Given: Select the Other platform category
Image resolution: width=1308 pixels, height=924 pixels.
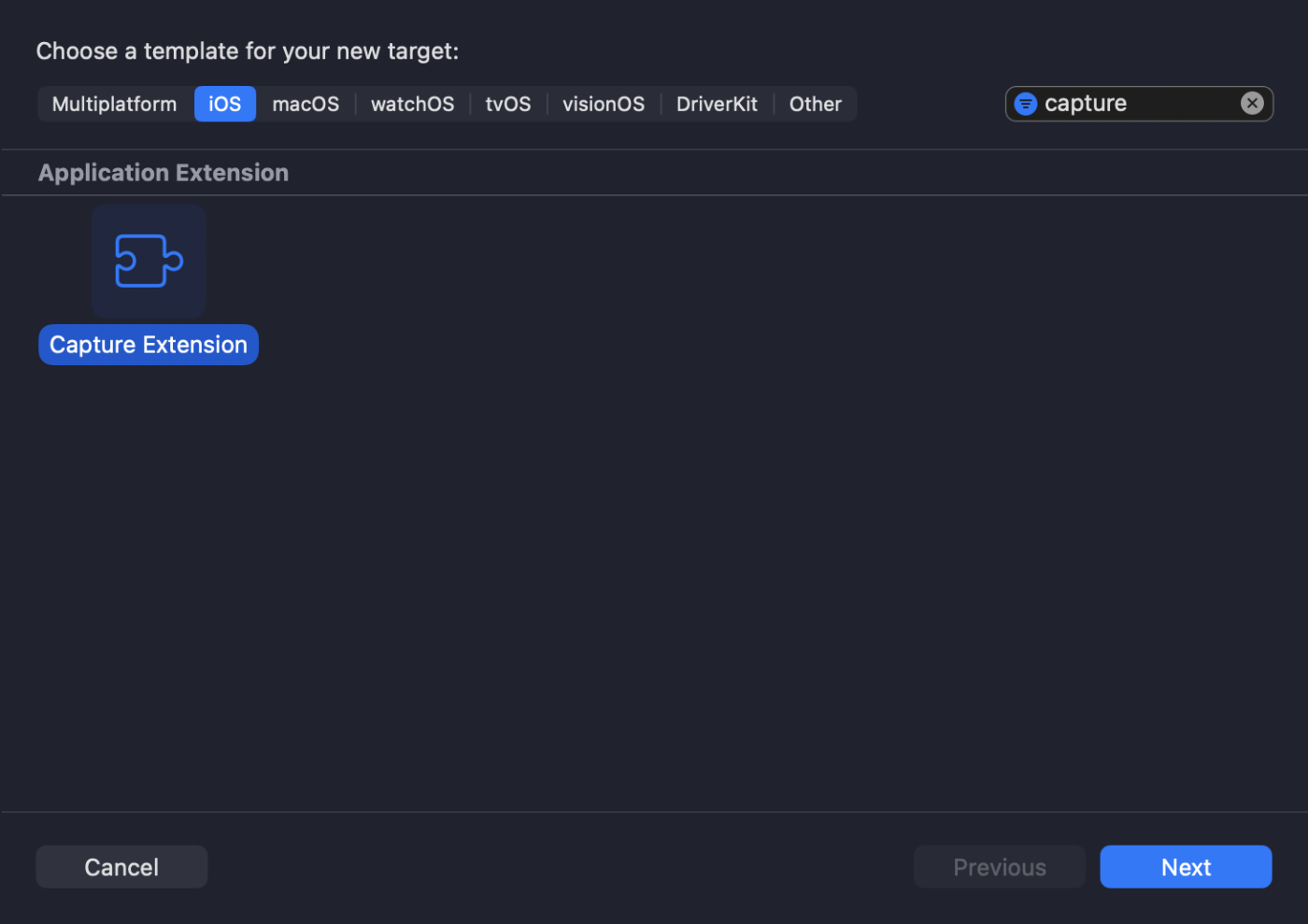Looking at the screenshot, I should click(814, 104).
